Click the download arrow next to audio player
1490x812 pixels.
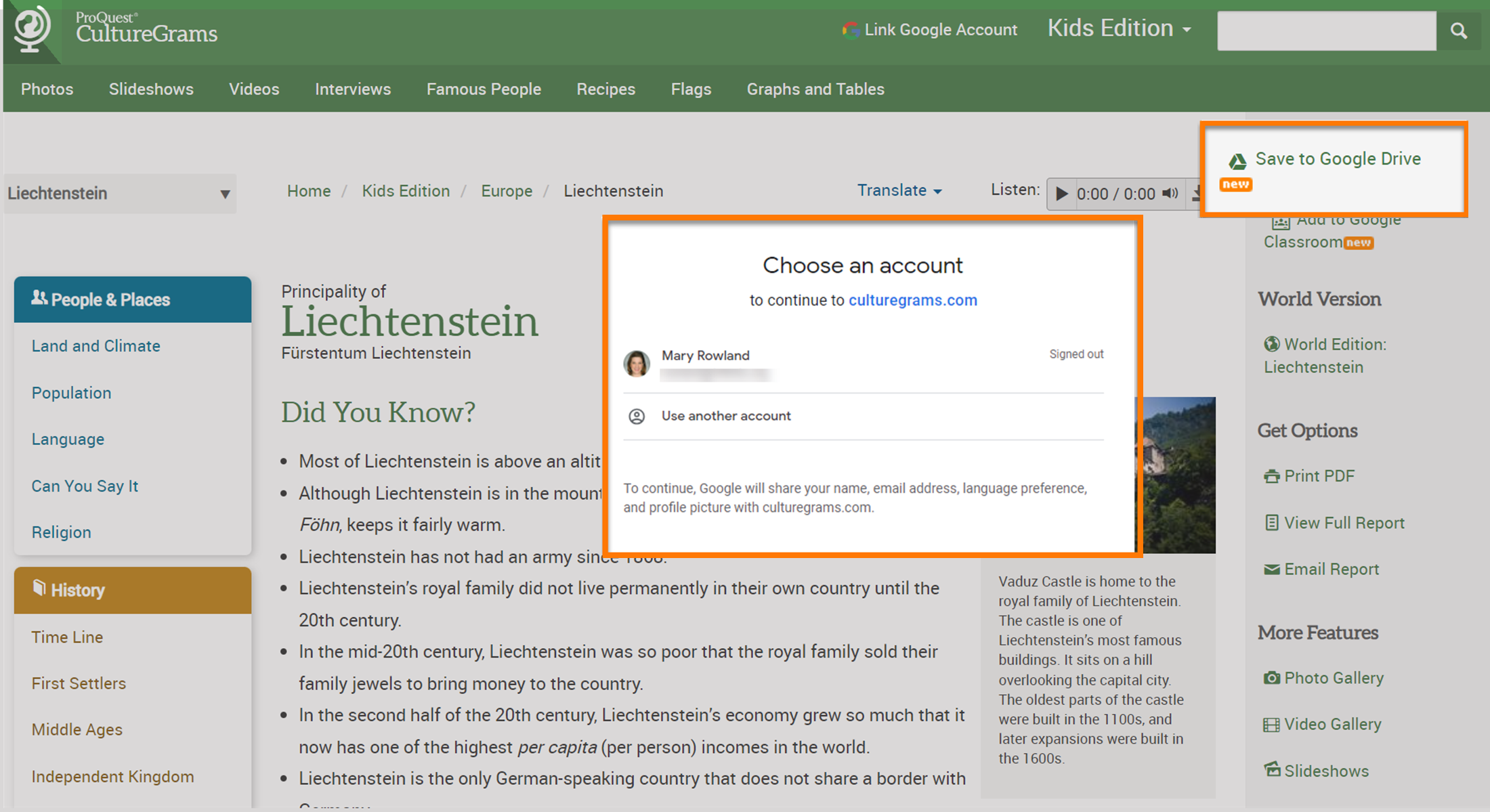[x=1197, y=194]
